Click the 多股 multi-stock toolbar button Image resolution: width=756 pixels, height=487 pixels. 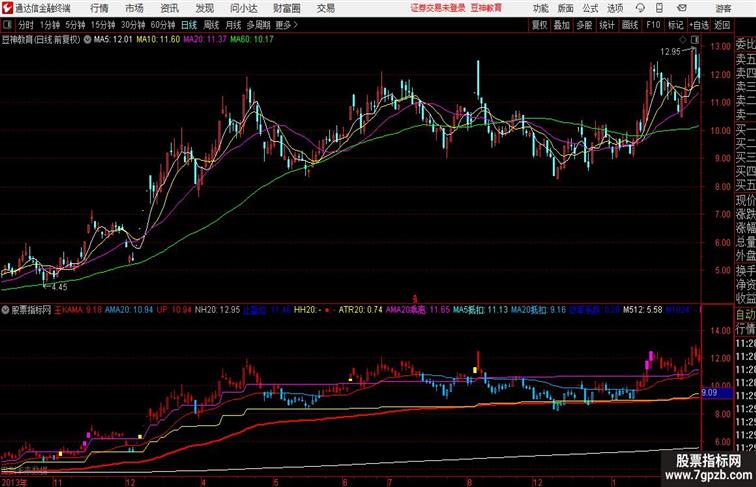tap(584, 25)
